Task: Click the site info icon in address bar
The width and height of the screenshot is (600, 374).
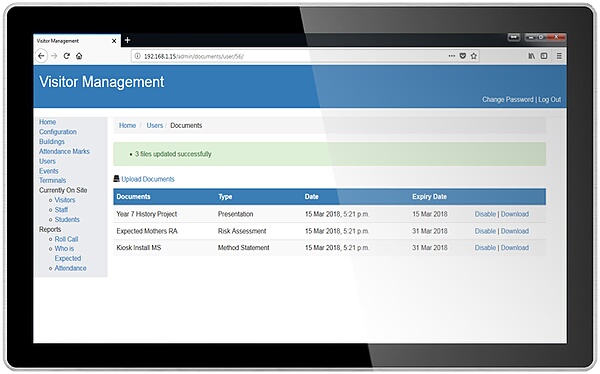Action: coord(137,56)
